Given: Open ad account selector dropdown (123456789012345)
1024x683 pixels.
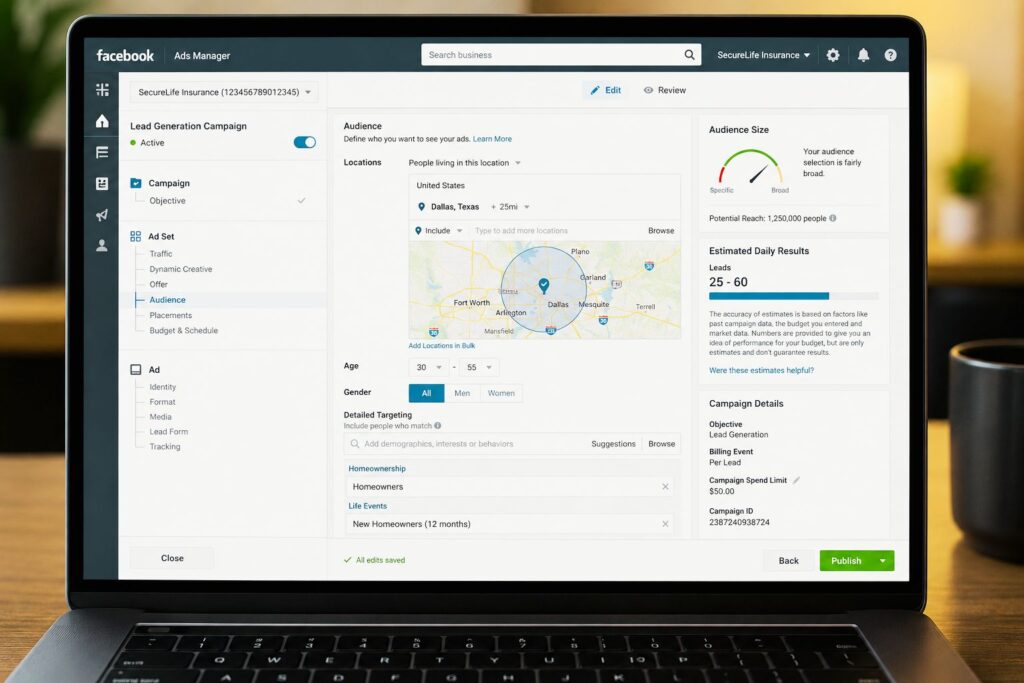Looking at the screenshot, I should 224,92.
